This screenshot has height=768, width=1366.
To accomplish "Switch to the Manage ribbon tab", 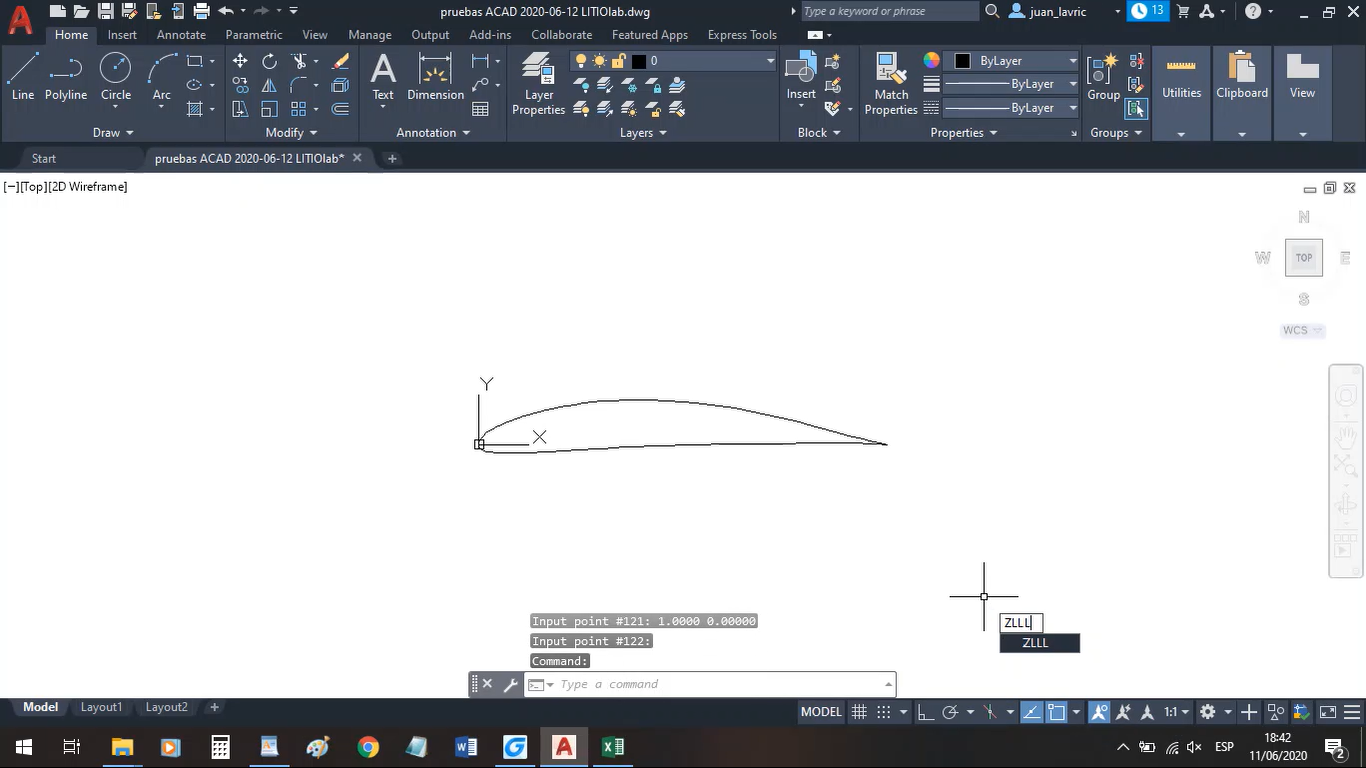I will coord(370,35).
